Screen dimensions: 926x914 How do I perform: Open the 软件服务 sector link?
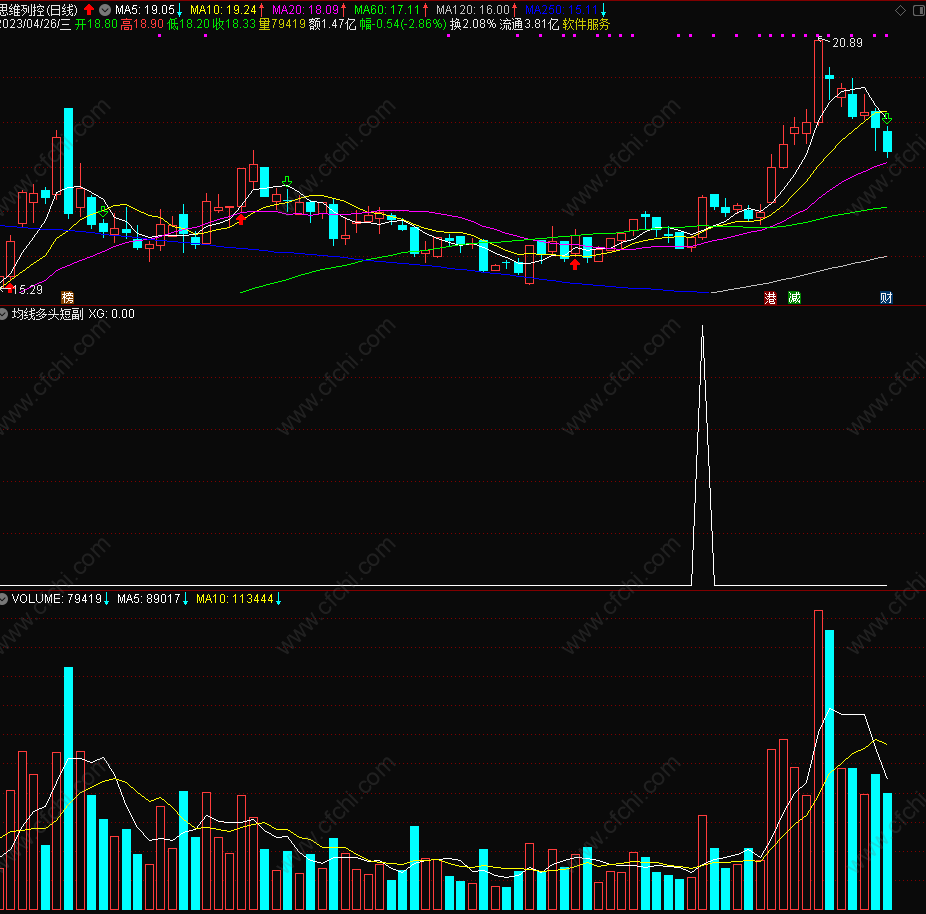(586, 24)
